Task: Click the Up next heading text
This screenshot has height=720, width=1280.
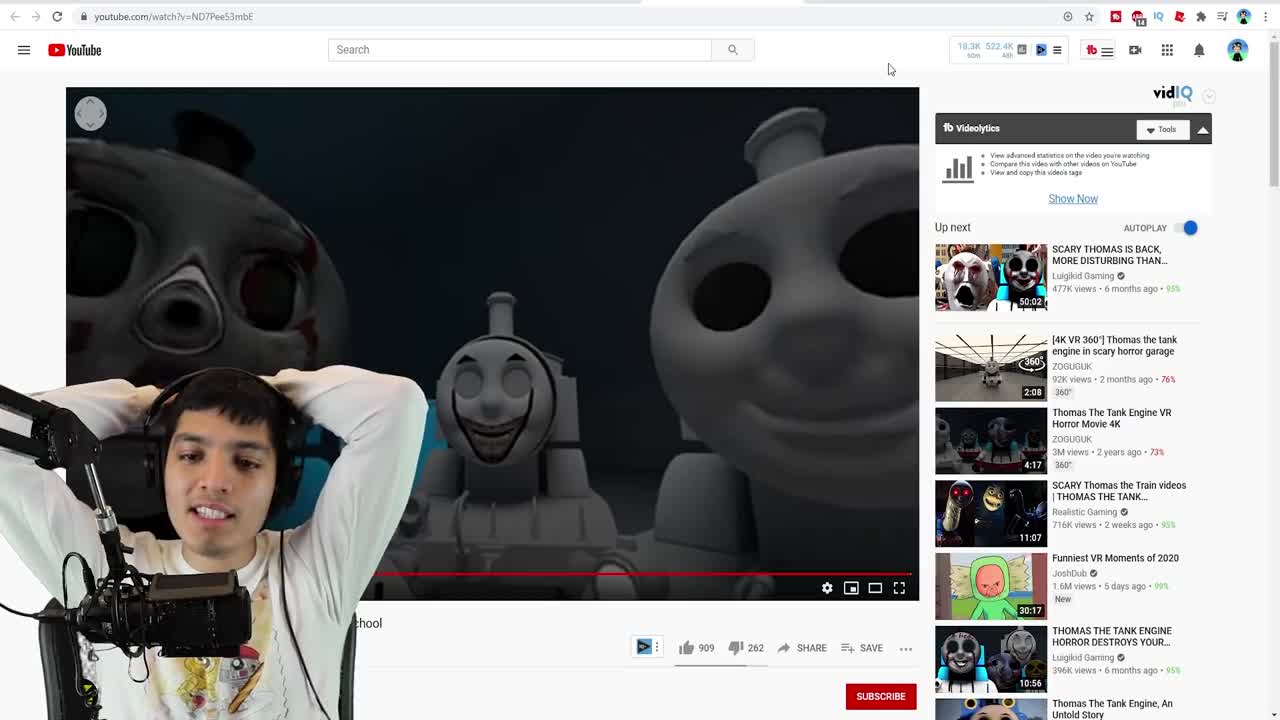Action: (953, 227)
